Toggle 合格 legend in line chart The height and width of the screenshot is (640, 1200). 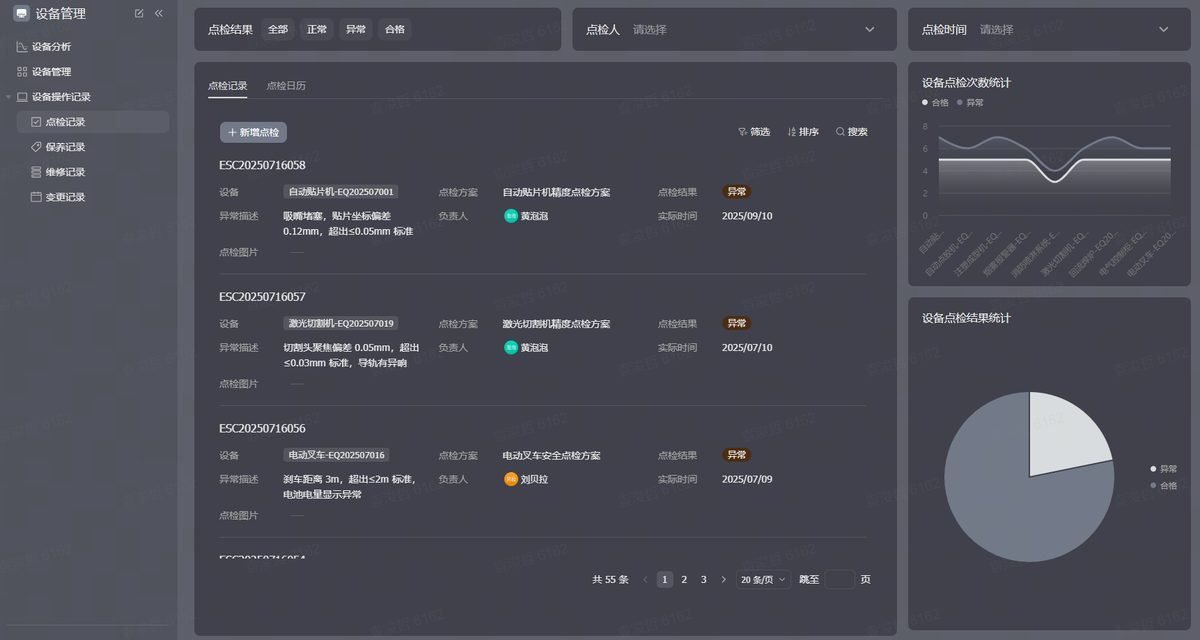tap(936, 103)
